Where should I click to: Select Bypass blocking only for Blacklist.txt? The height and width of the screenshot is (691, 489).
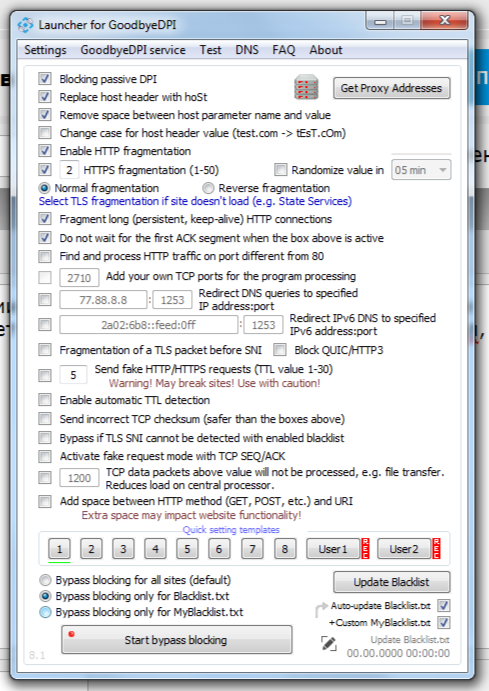click(45, 596)
